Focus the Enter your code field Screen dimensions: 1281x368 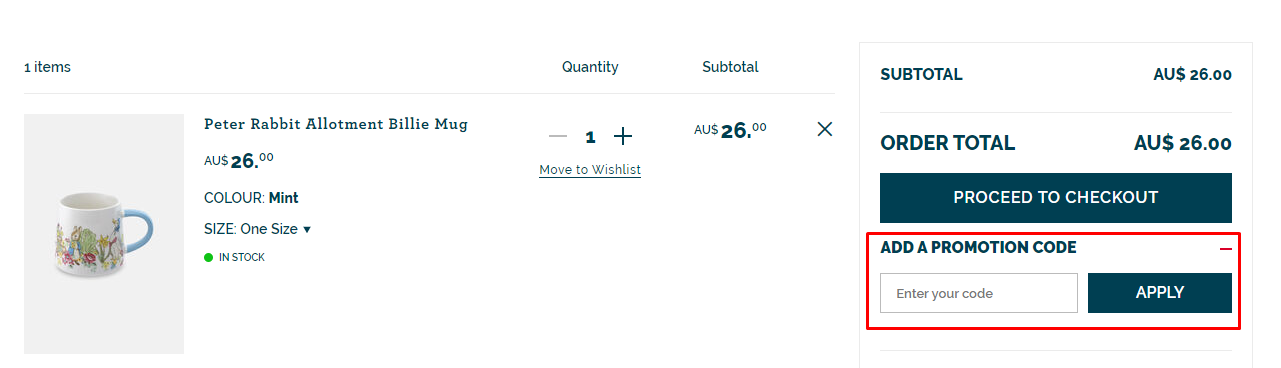click(979, 293)
